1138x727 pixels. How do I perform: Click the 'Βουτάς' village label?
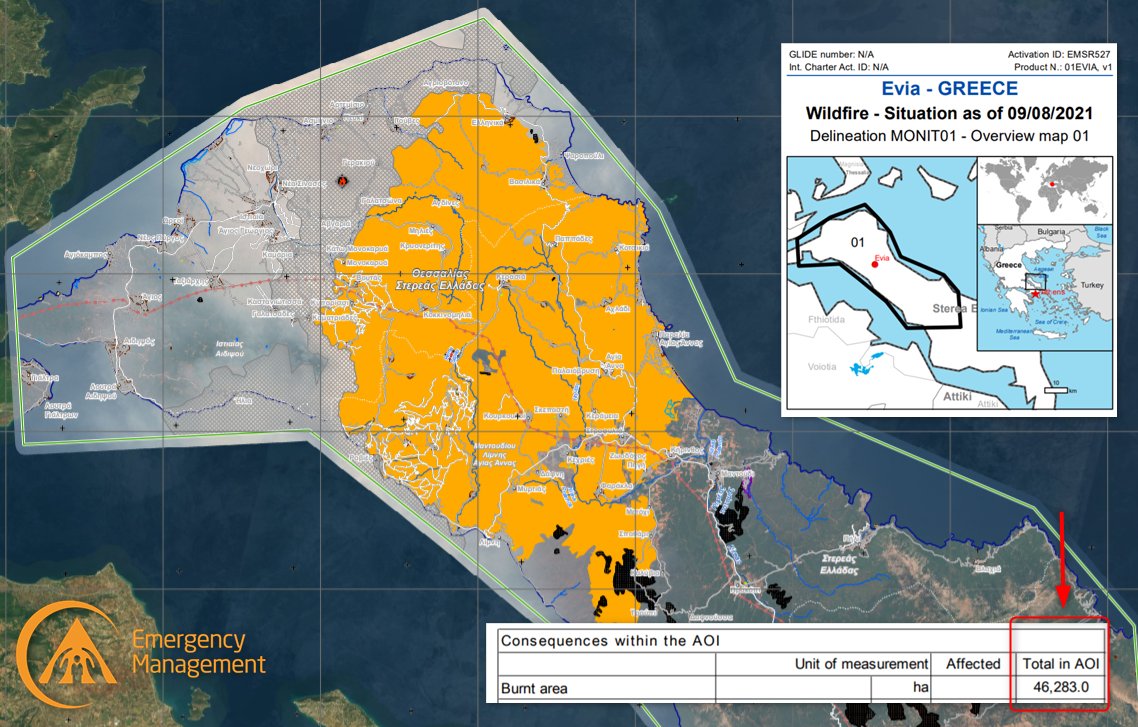coord(369,277)
